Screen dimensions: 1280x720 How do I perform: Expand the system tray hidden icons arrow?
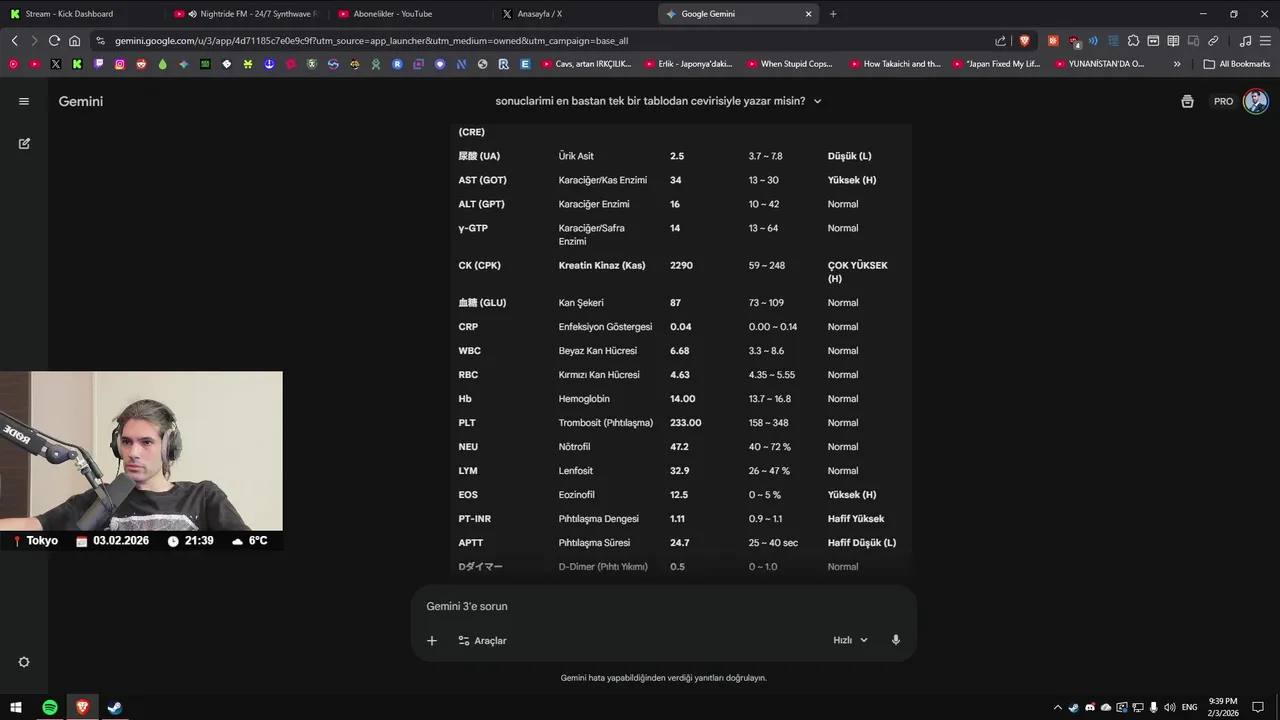pyautogui.click(x=1057, y=707)
